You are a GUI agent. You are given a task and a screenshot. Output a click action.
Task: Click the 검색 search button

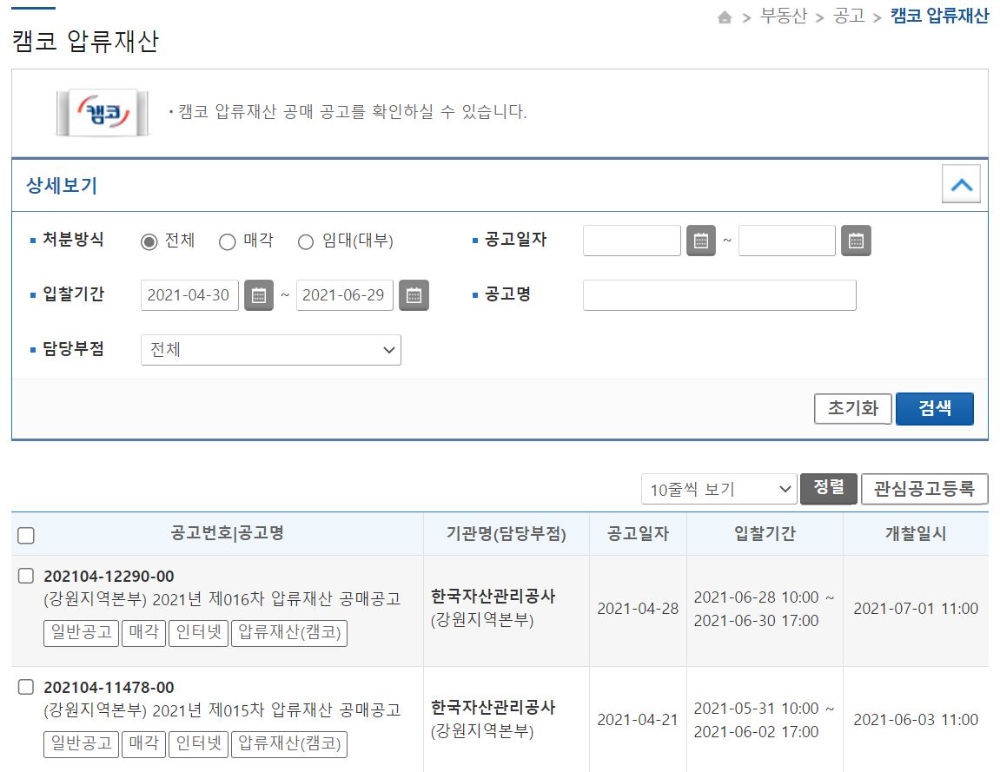point(934,408)
